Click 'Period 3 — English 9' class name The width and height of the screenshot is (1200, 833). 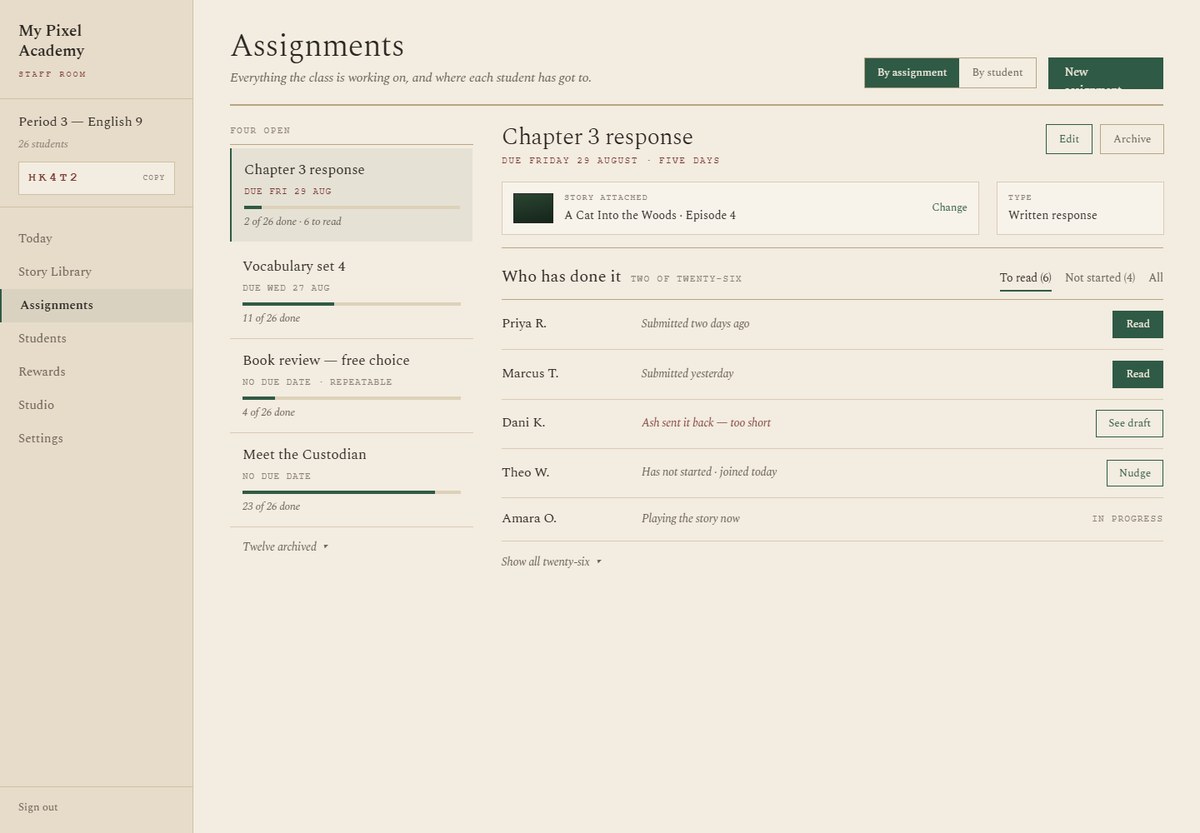[x=80, y=122]
